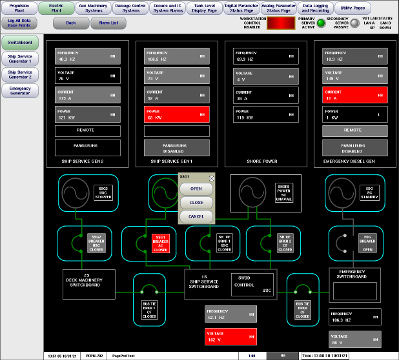
Task: Select the Ship Service Gen 2 generator symbol
Action: coord(76,192)
